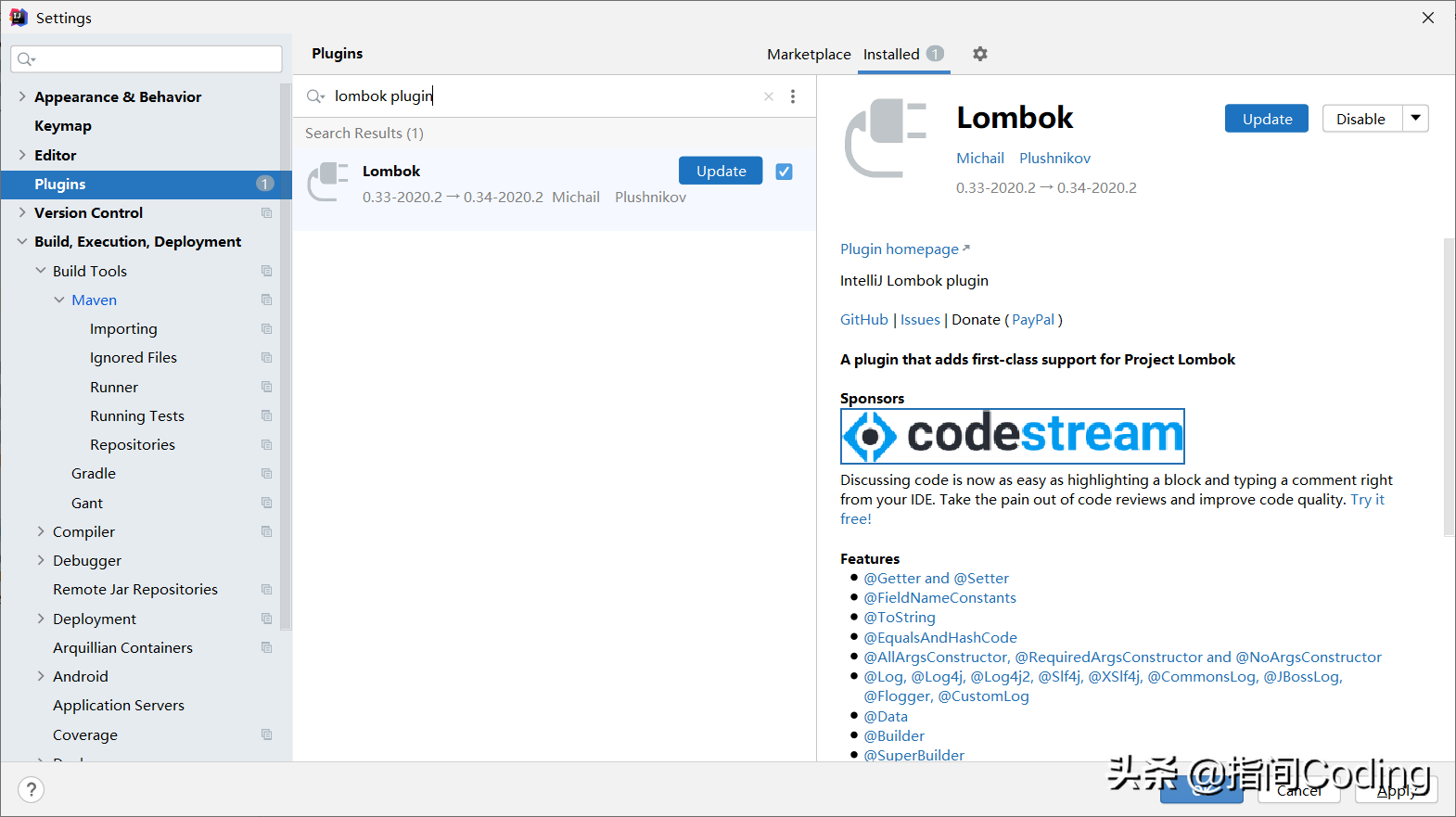Click the settings search magnifier icon

coord(26,59)
